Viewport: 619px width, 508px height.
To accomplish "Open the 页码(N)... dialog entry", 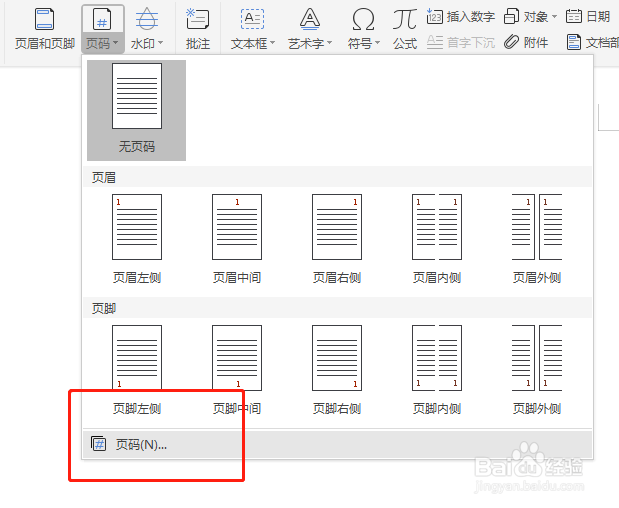I will tap(337, 444).
